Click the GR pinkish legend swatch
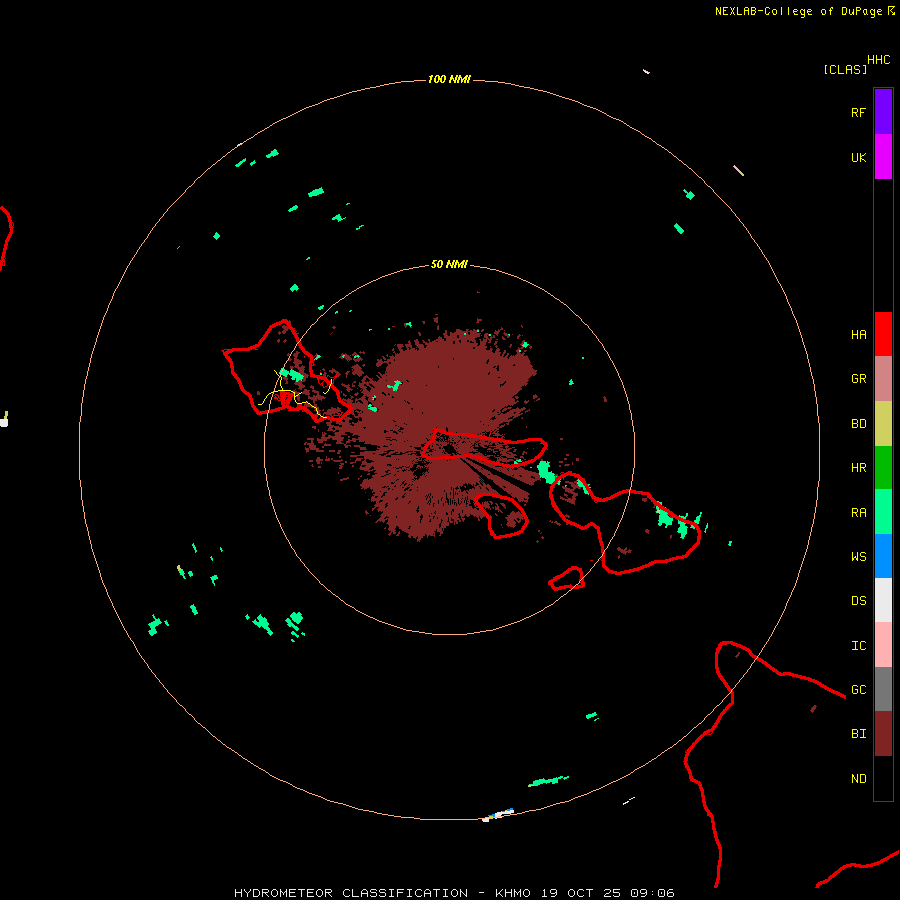The height and width of the screenshot is (900, 900). 883,379
